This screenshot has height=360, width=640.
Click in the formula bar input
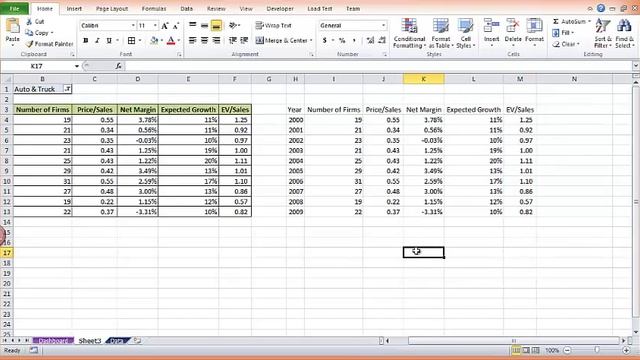[x=378, y=66]
